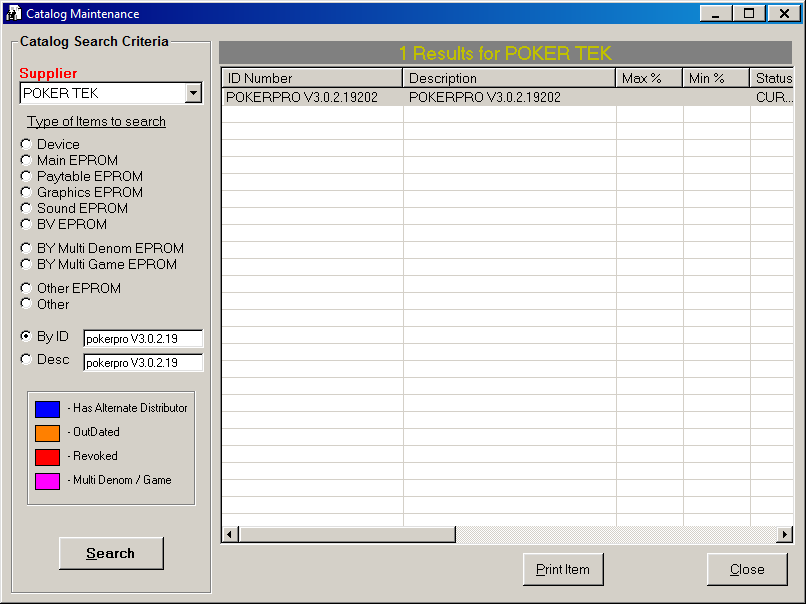Image resolution: width=806 pixels, height=604 pixels.
Task: Click the orange OutDated color swatch
Action: coord(47,433)
